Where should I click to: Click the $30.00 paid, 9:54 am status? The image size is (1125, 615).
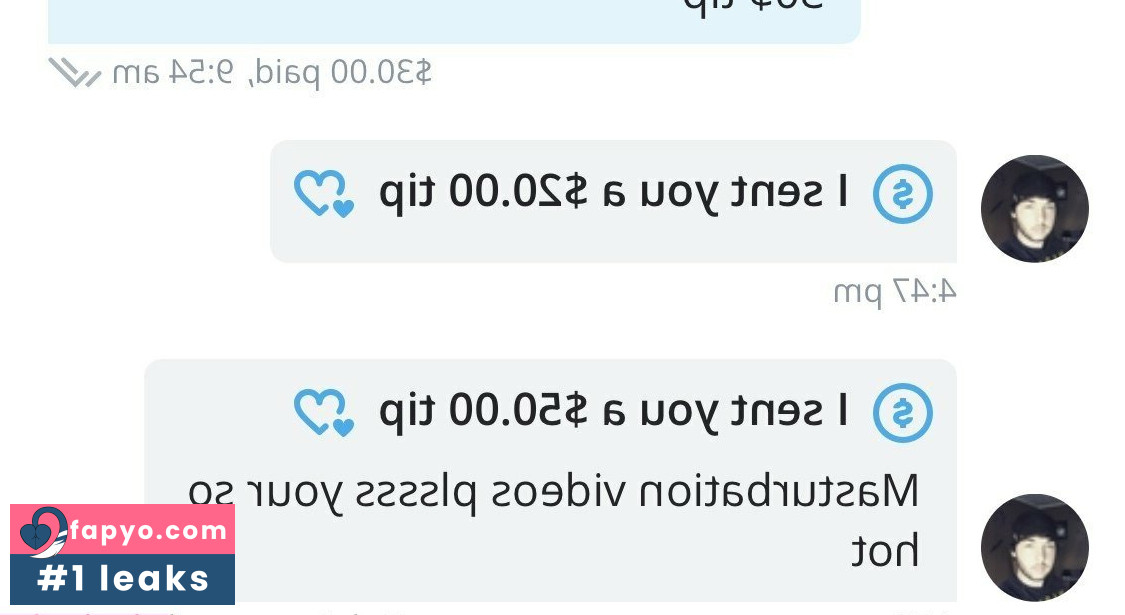pyautogui.click(x=272, y=72)
